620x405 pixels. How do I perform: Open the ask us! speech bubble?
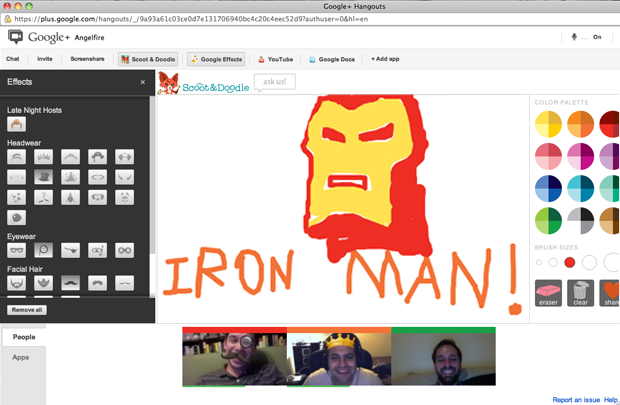pyautogui.click(x=274, y=82)
